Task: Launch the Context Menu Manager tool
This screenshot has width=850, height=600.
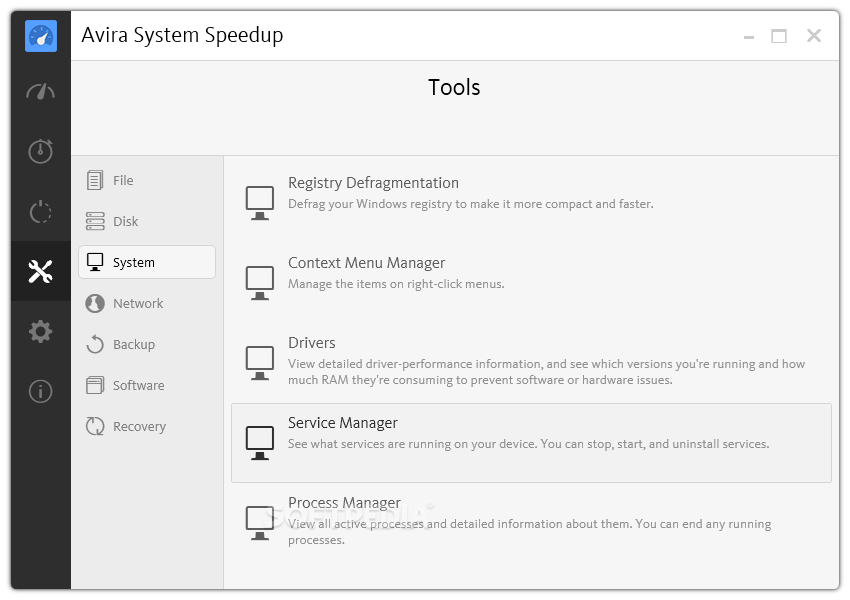Action: (366, 263)
